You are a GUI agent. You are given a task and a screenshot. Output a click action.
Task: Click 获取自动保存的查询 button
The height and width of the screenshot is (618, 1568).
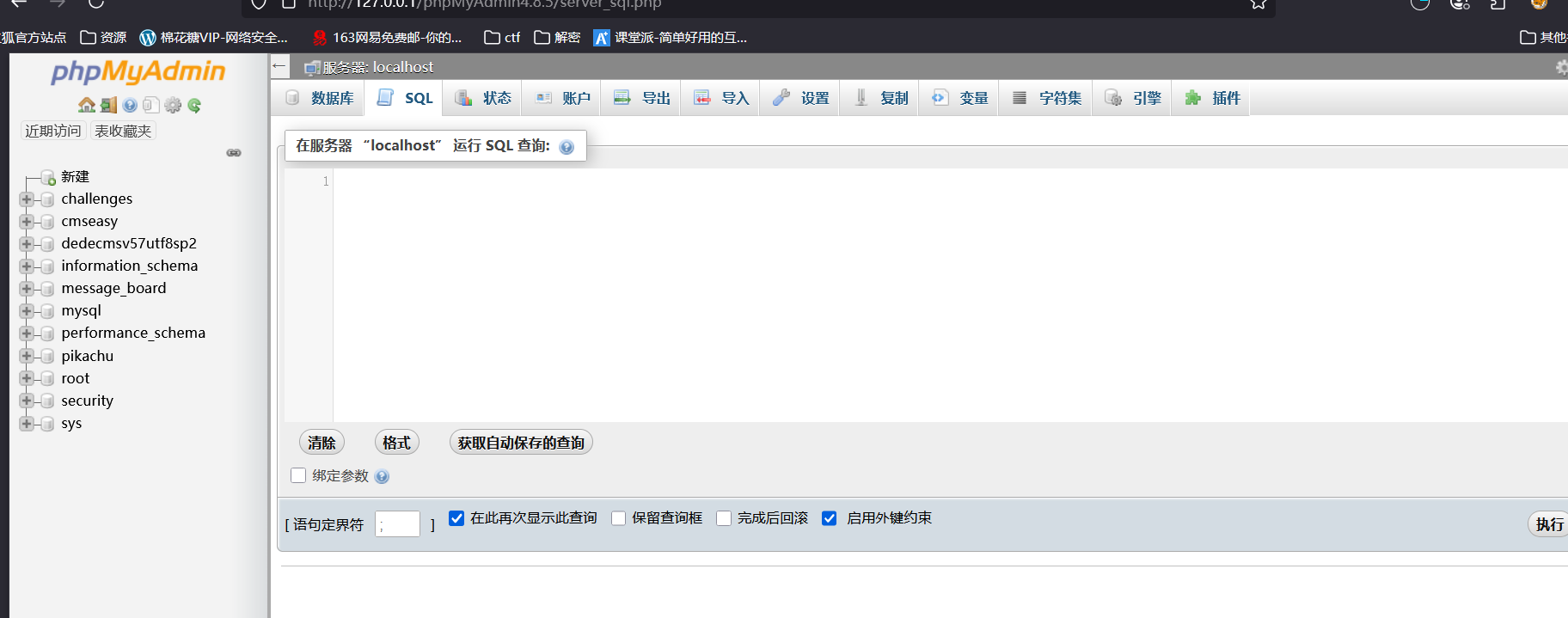coord(521,443)
